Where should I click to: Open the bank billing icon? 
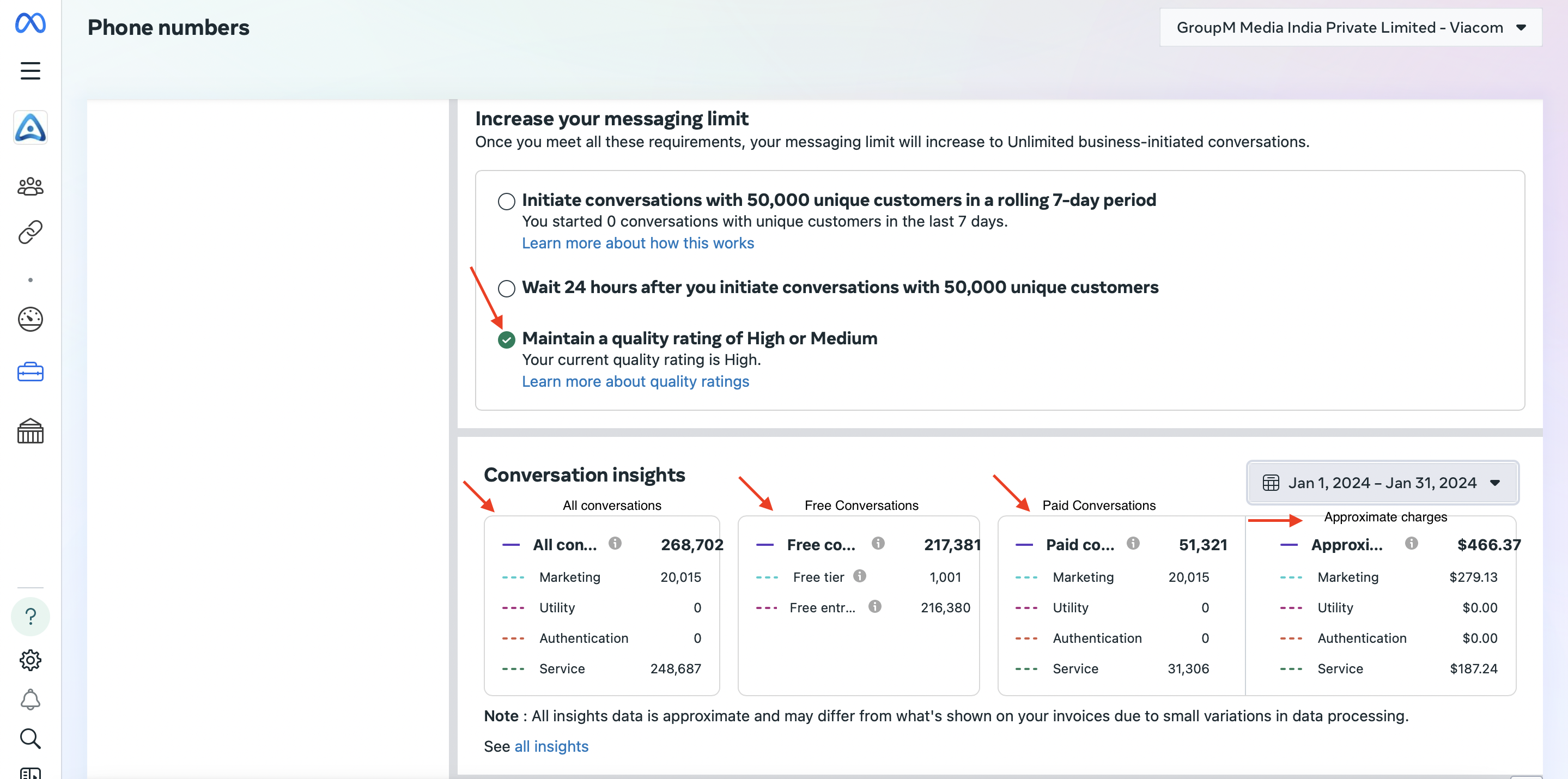pos(31,431)
